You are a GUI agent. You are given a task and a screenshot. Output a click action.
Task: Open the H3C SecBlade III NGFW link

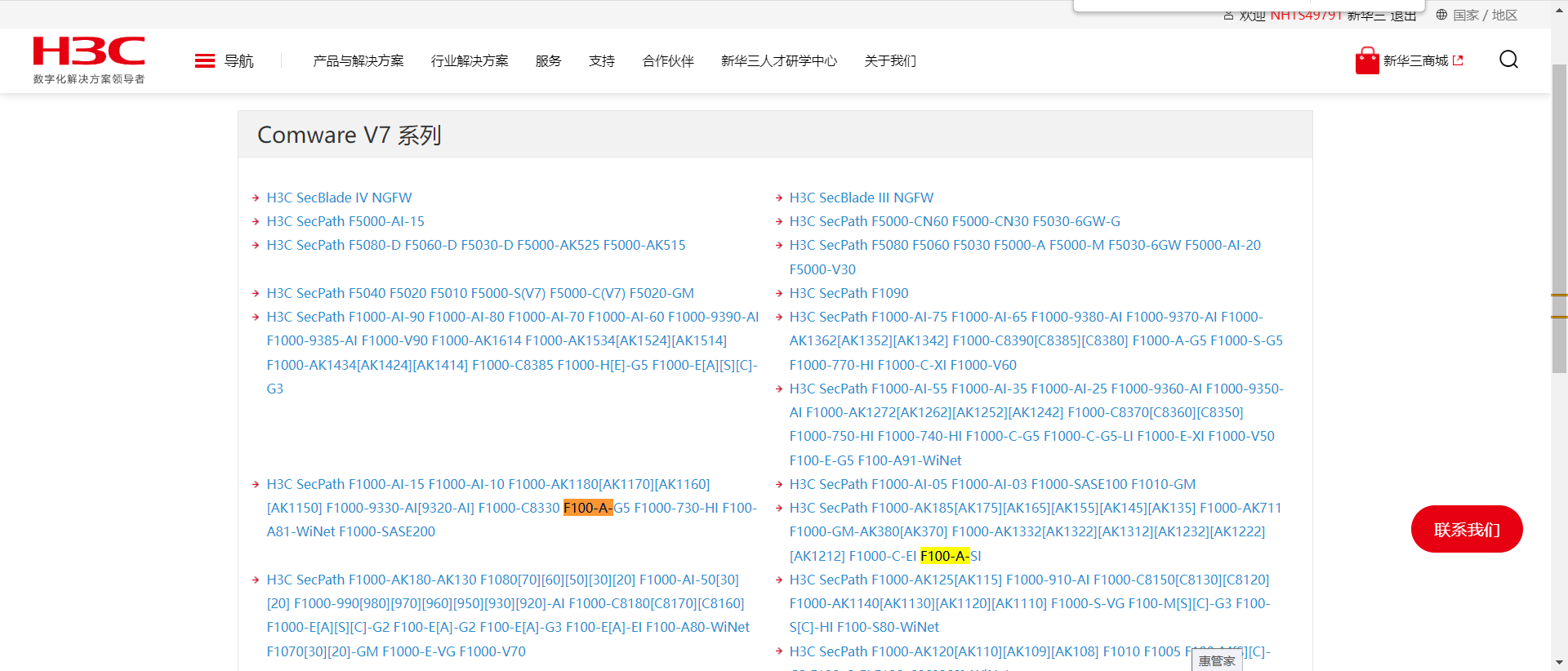point(862,198)
